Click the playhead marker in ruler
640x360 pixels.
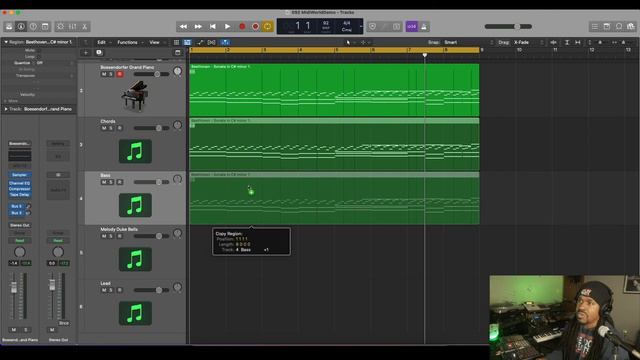click(x=424, y=55)
